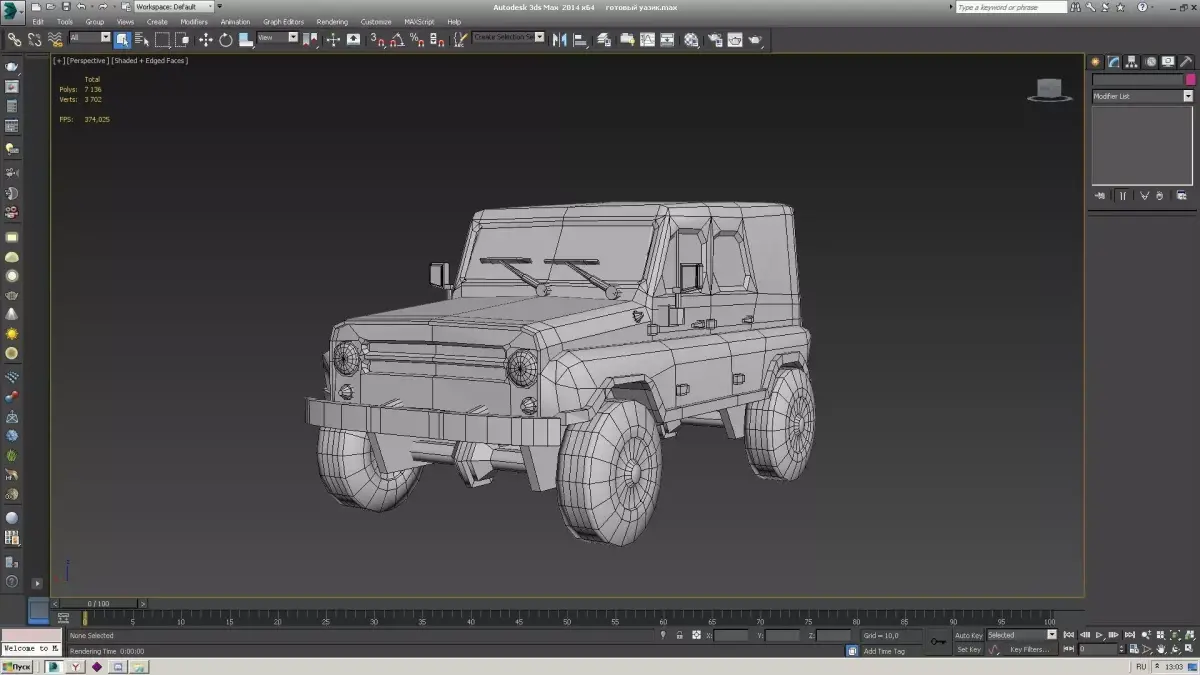The height and width of the screenshot is (675, 1200).
Task: Switch to the Hierarchy command panel tab
Action: tap(1130, 62)
